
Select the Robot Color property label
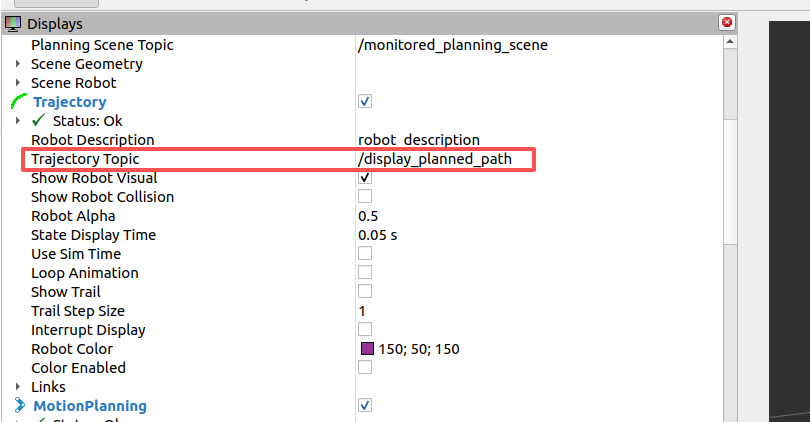pyautogui.click(x=72, y=349)
